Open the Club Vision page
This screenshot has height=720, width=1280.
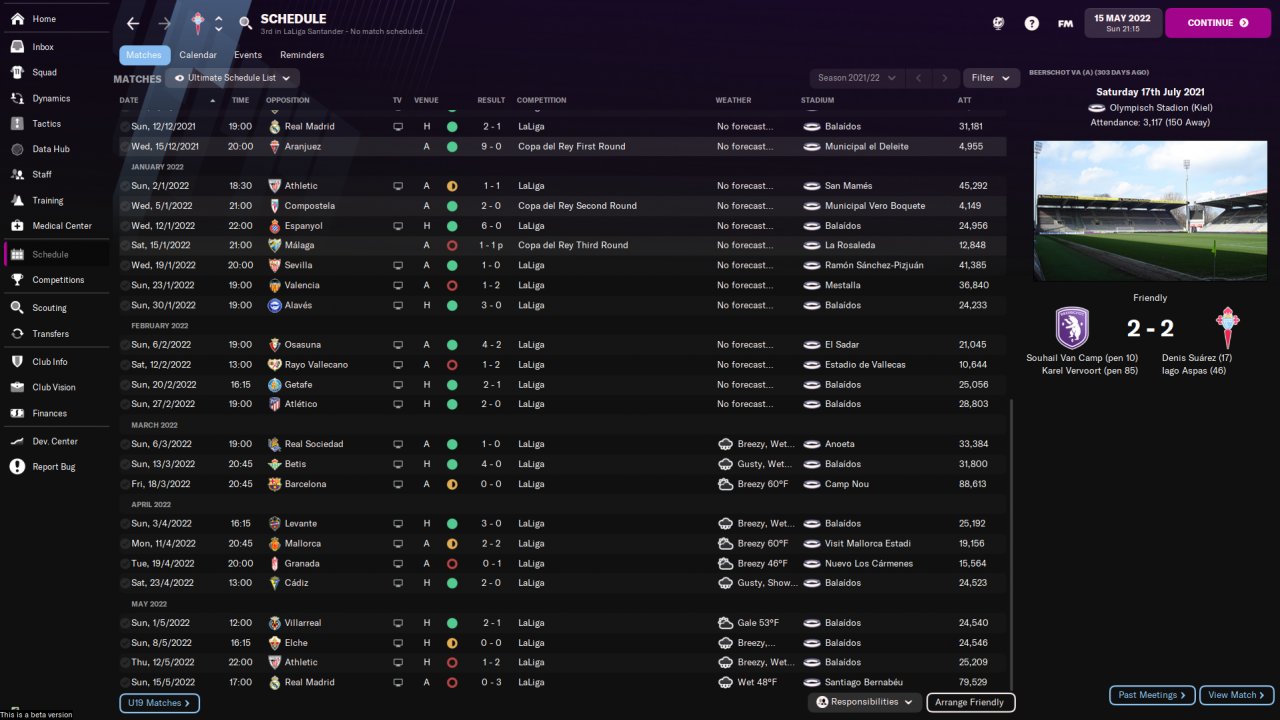56,388
